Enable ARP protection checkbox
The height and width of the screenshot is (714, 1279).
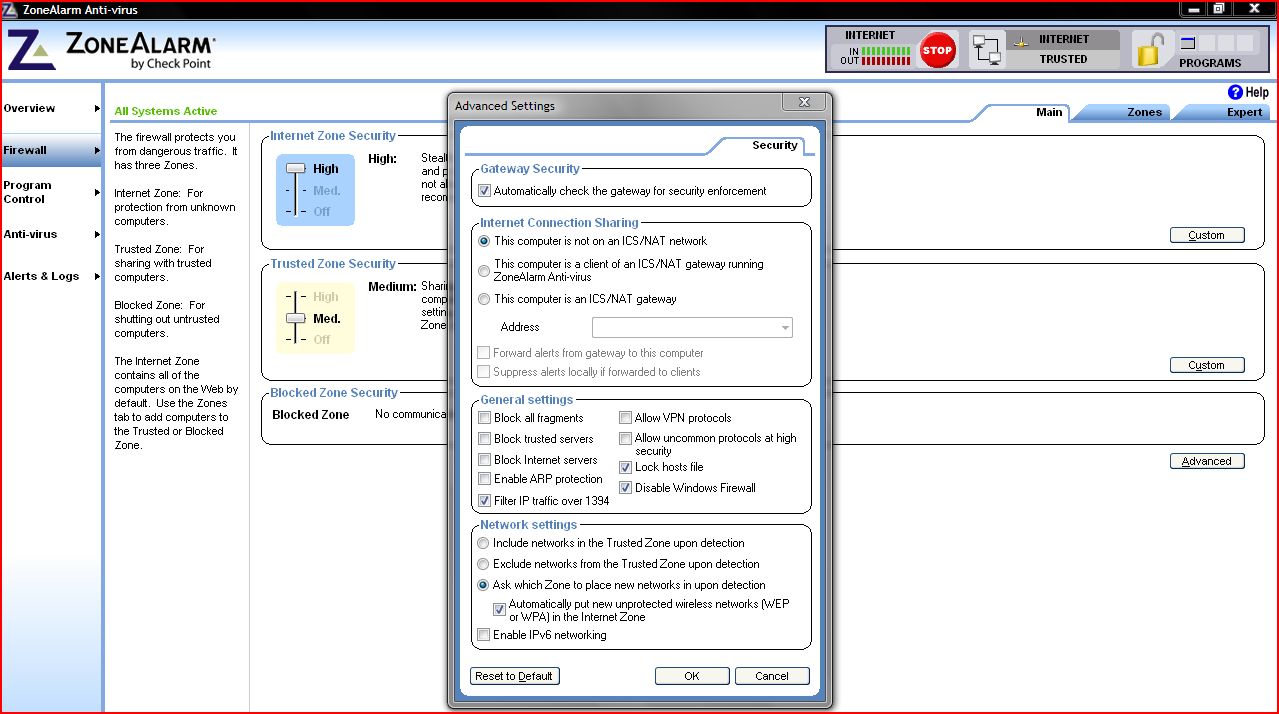click(485, 479)
